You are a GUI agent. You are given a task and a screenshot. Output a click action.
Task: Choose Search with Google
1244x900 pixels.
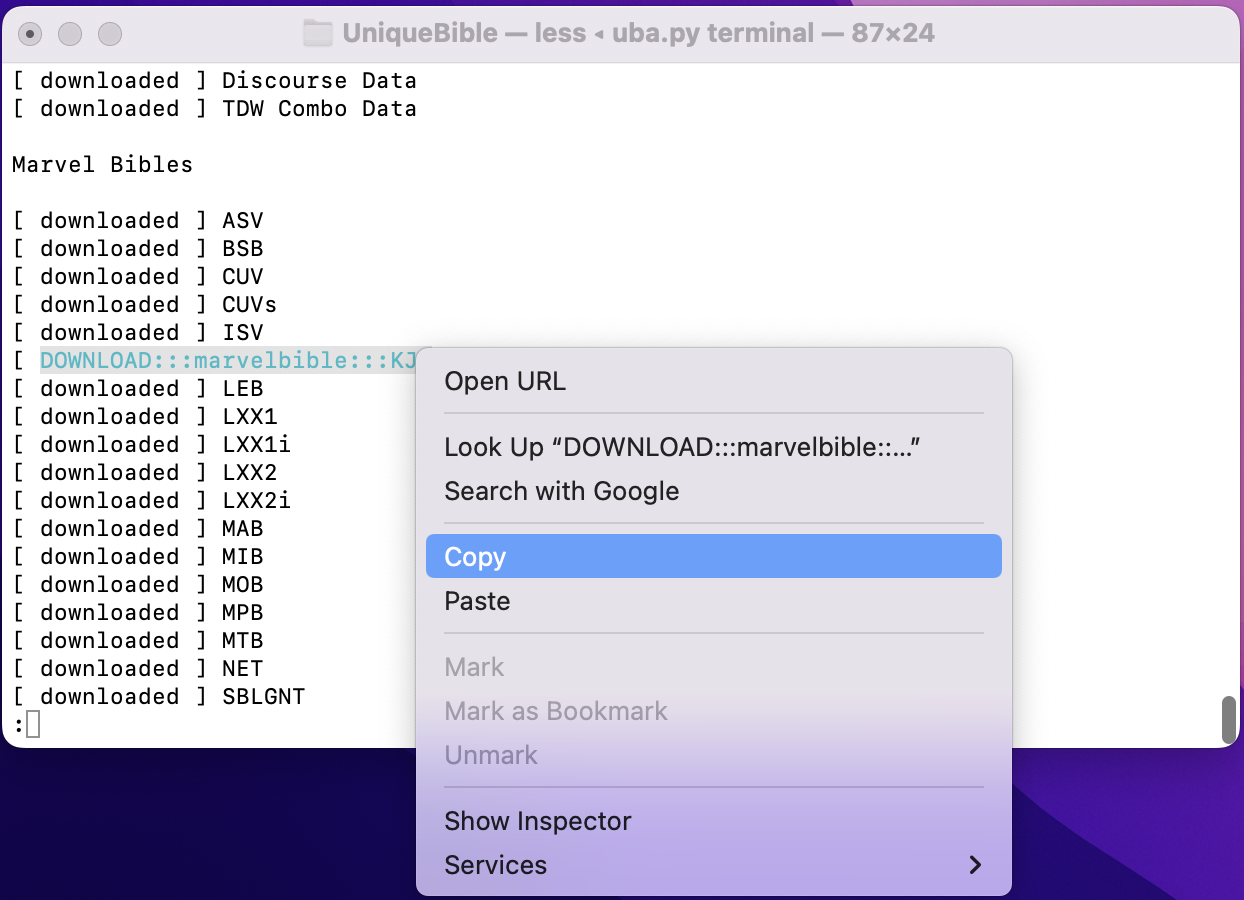[713, 491]
